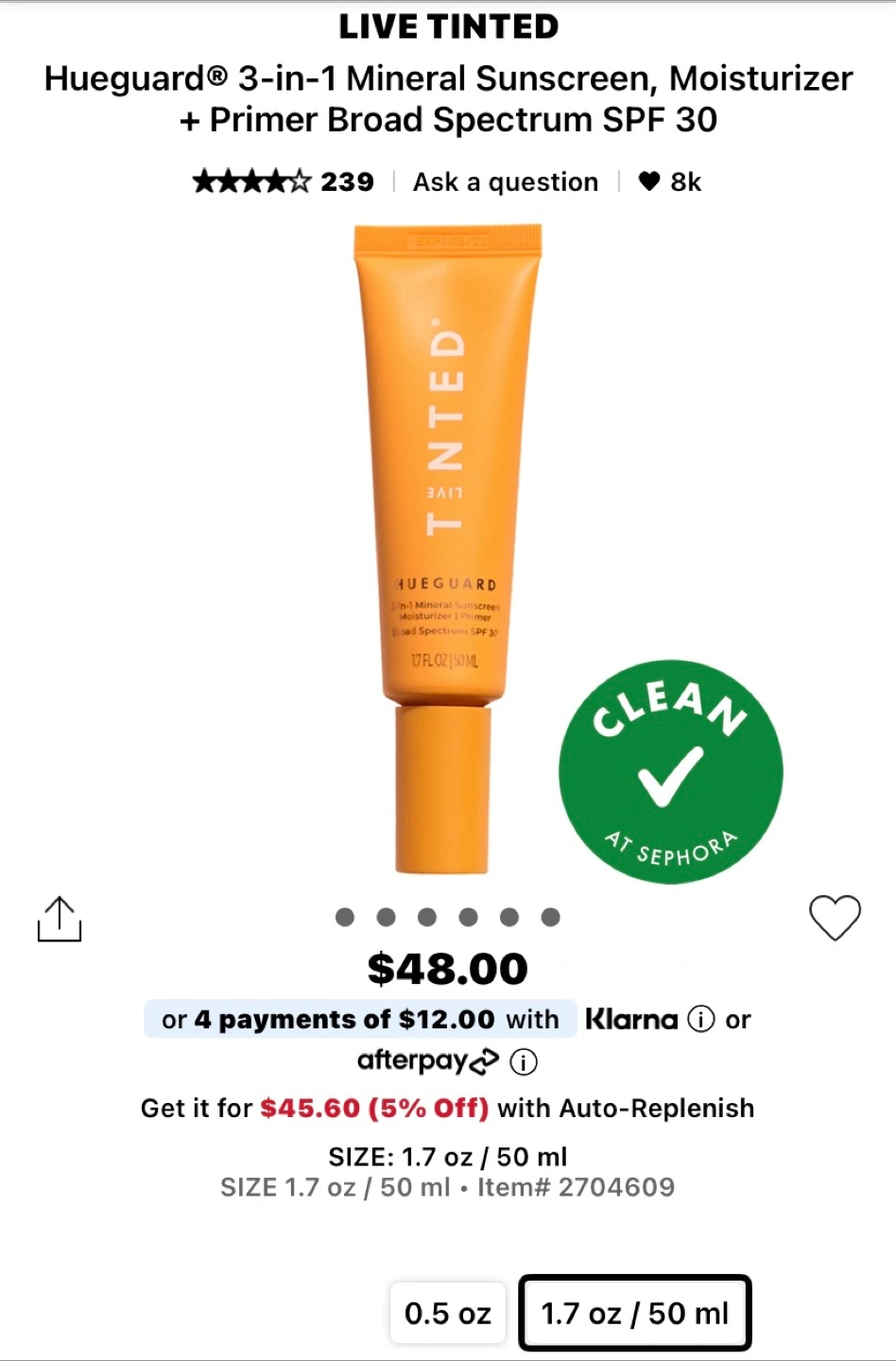Tap the share icon below product image

tap(60, 919)
